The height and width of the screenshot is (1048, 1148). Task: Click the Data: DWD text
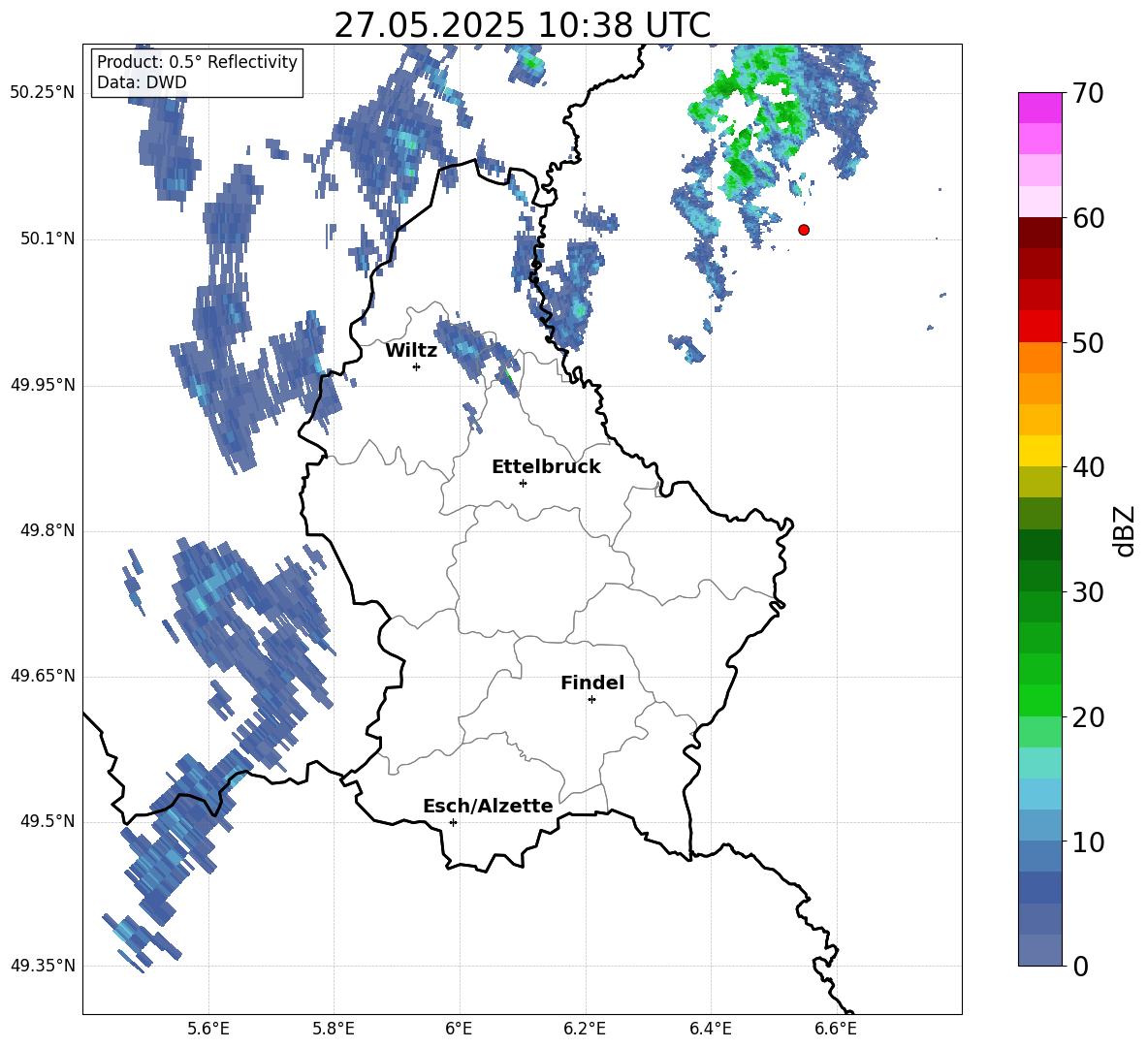(142, 82)
